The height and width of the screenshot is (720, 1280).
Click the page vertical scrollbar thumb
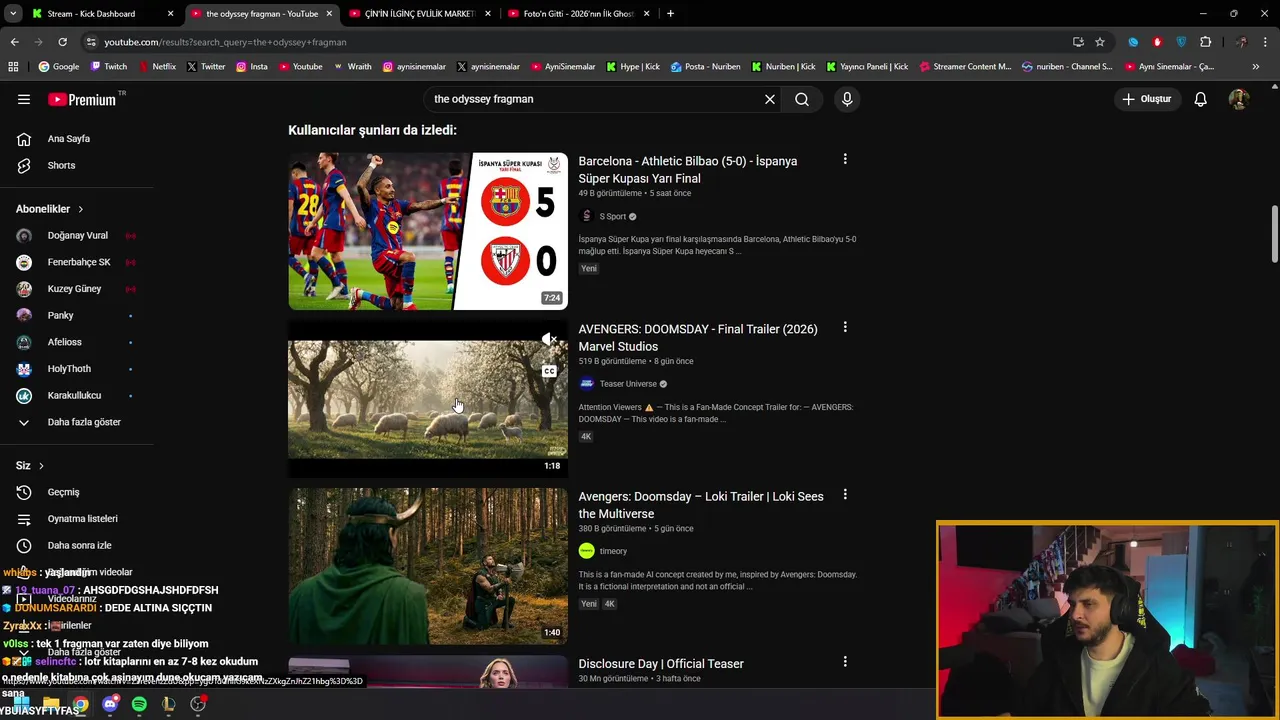click(x=1275, y=232)
